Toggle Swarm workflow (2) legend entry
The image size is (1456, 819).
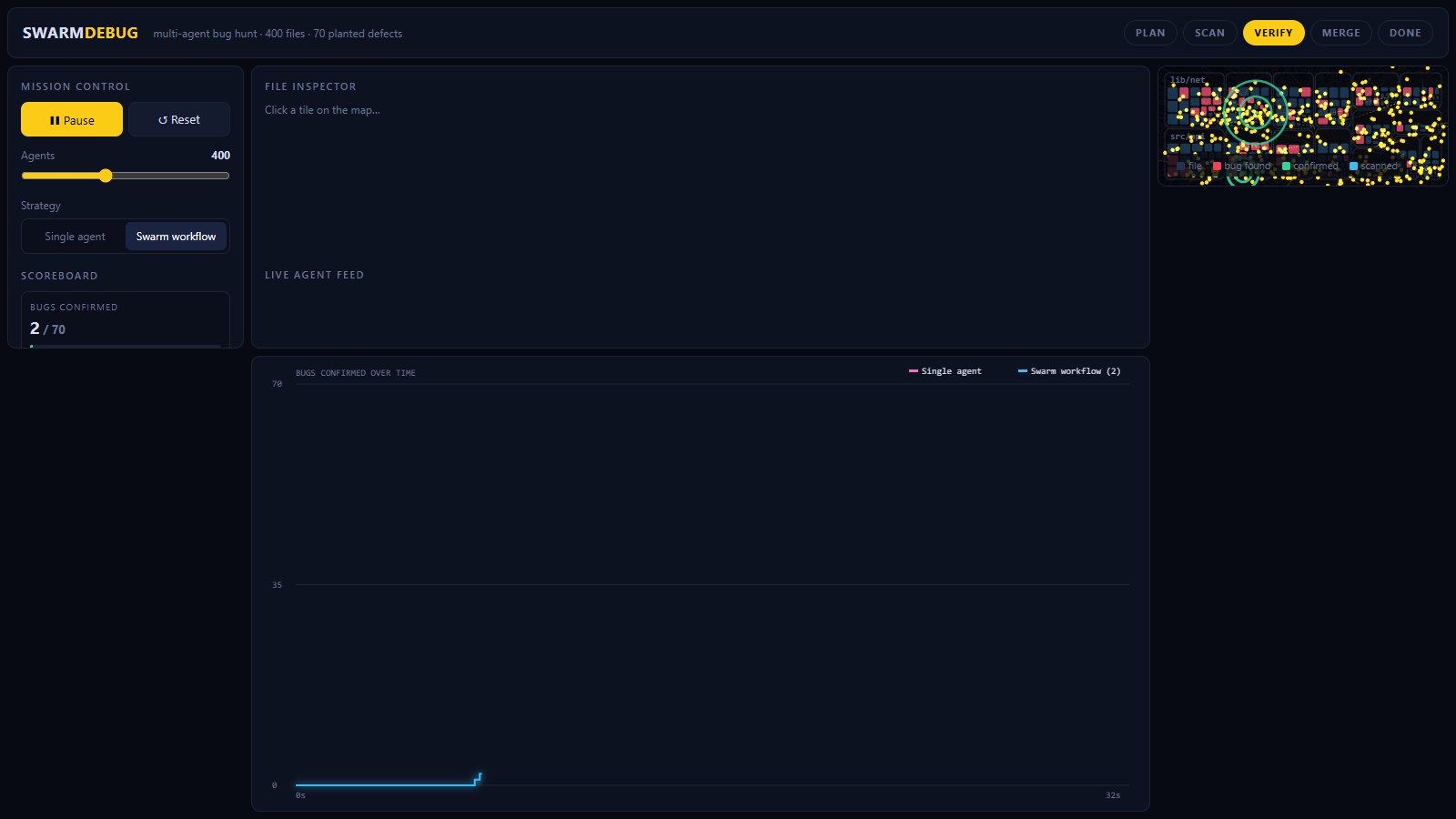pyautogui.click(x=1069, y=371)
